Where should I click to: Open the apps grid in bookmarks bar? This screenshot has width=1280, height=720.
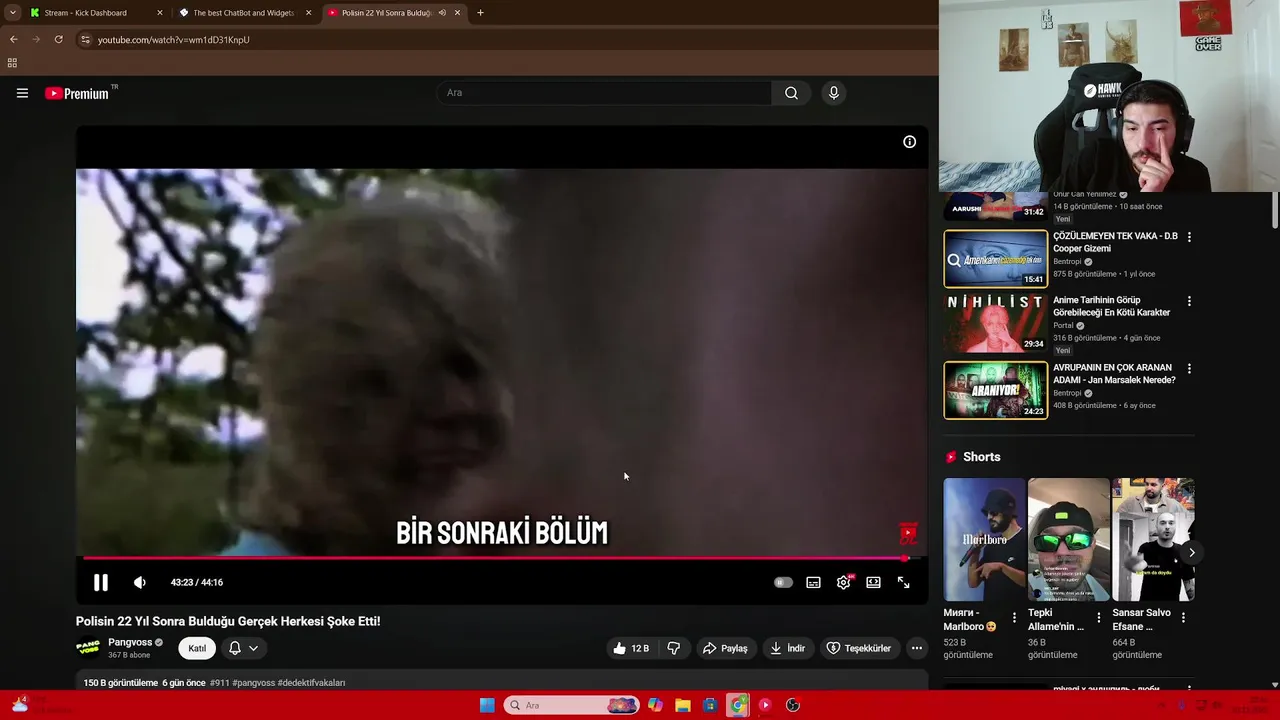(12, 63)
